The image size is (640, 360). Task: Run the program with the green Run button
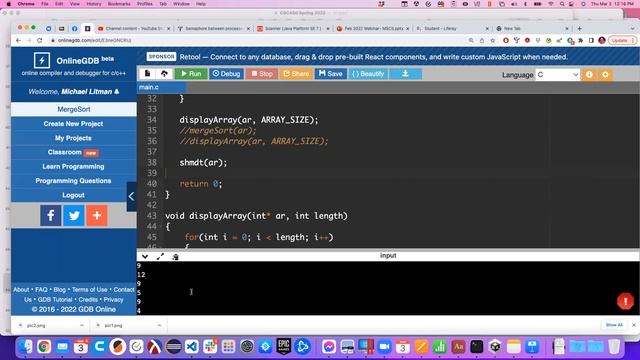coord(191,73)
